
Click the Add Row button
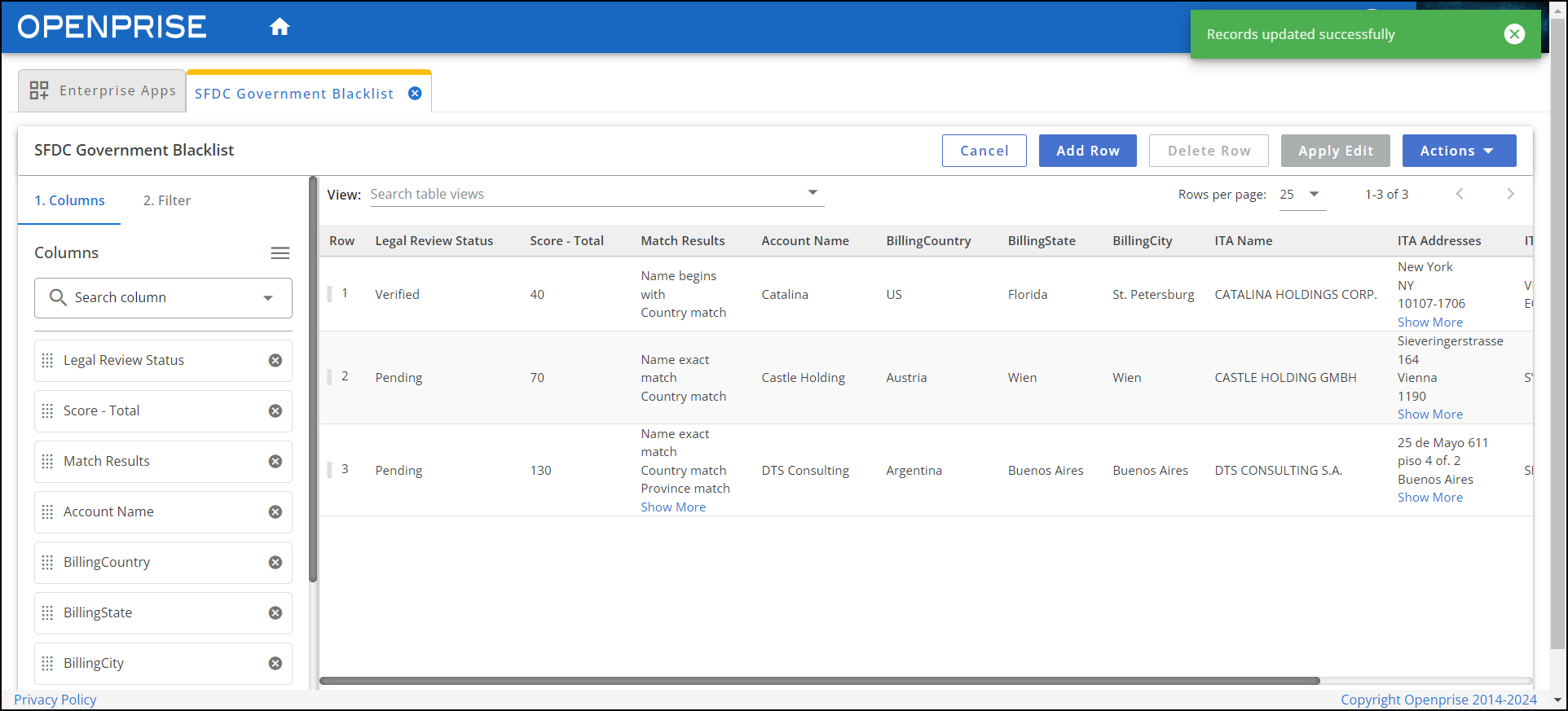(1087, 151)
